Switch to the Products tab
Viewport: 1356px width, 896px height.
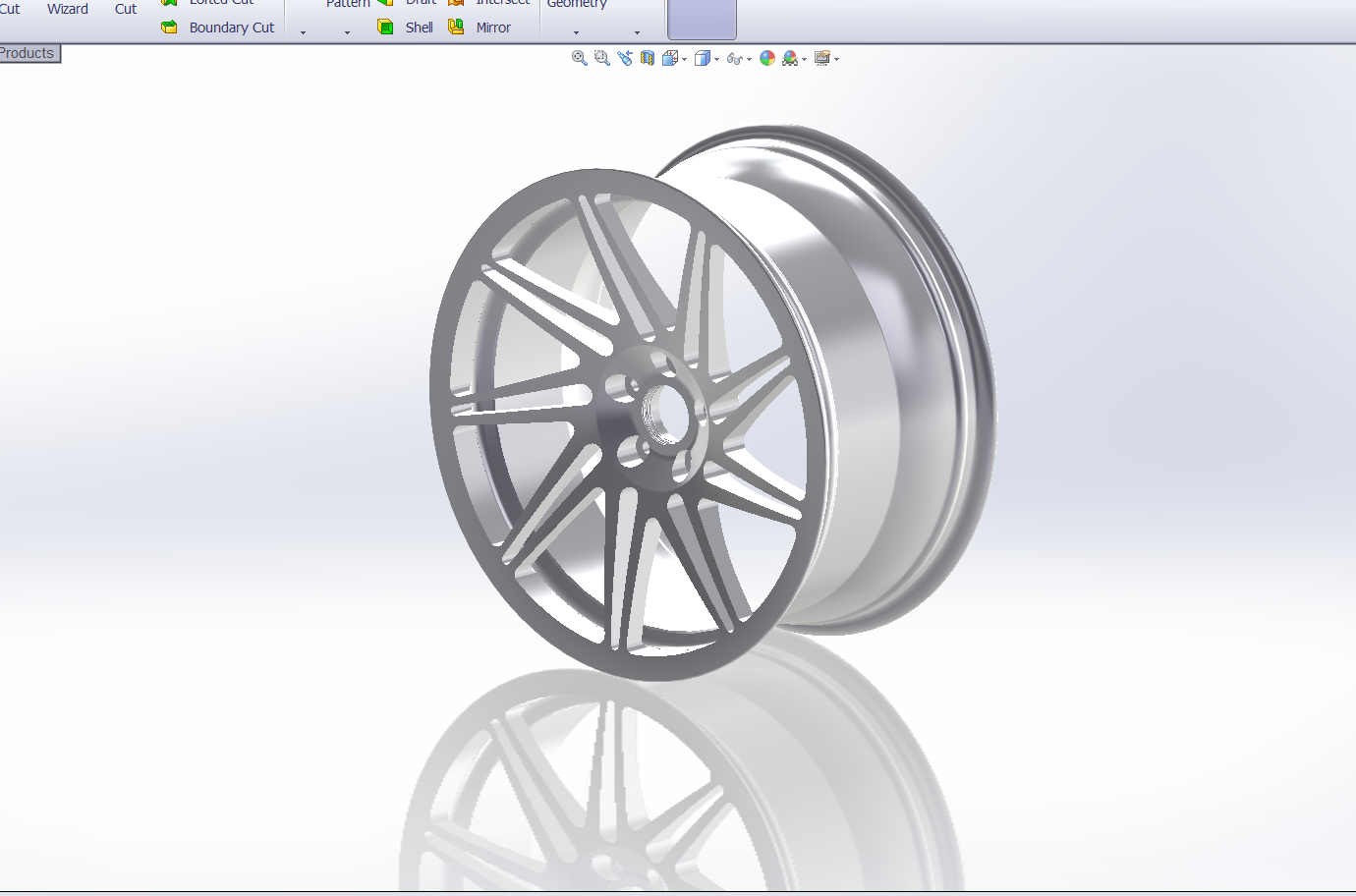(29, 53)
